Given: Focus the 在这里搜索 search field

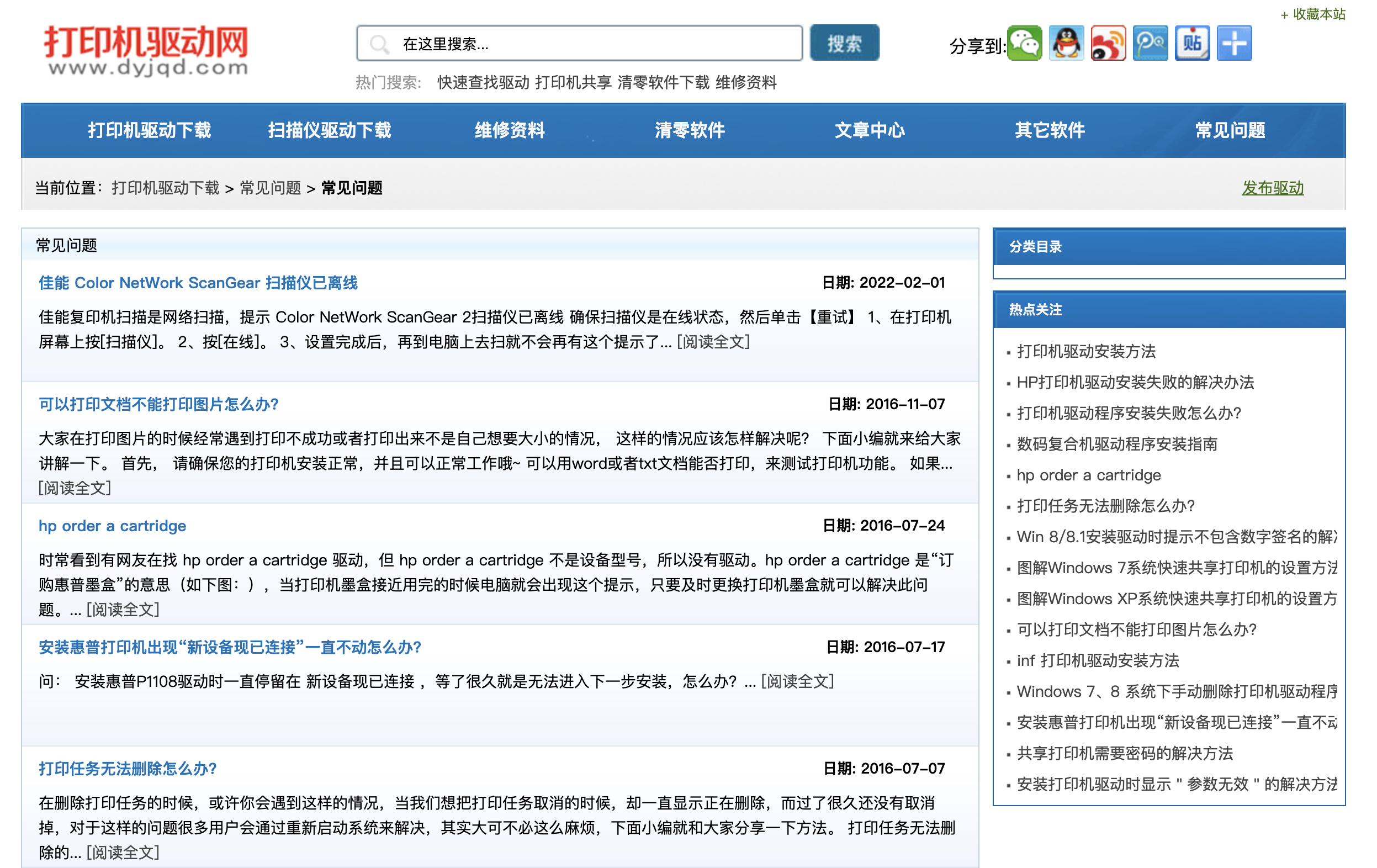Looking at the screenshot, I should tap(579, 44).
